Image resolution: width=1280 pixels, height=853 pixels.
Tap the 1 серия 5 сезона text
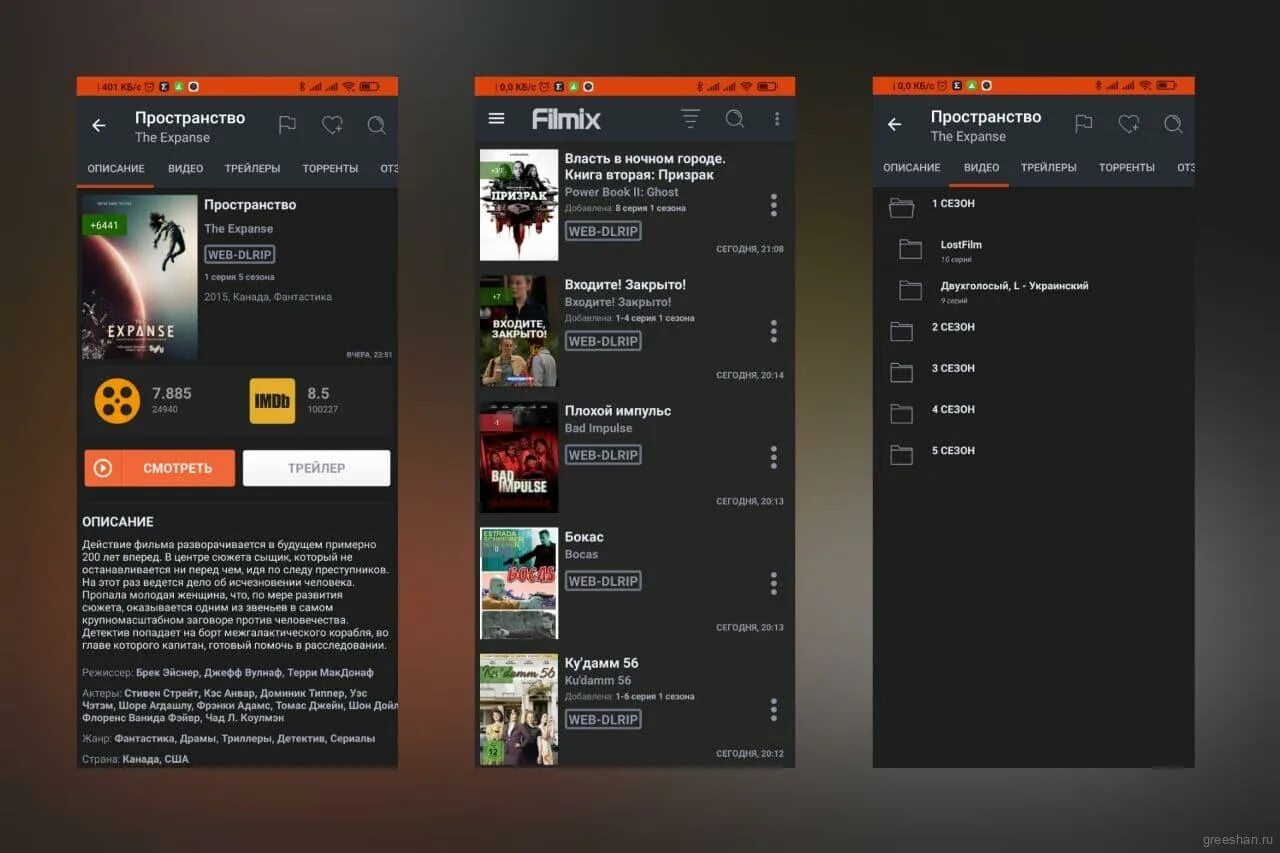tap(239, 277)
